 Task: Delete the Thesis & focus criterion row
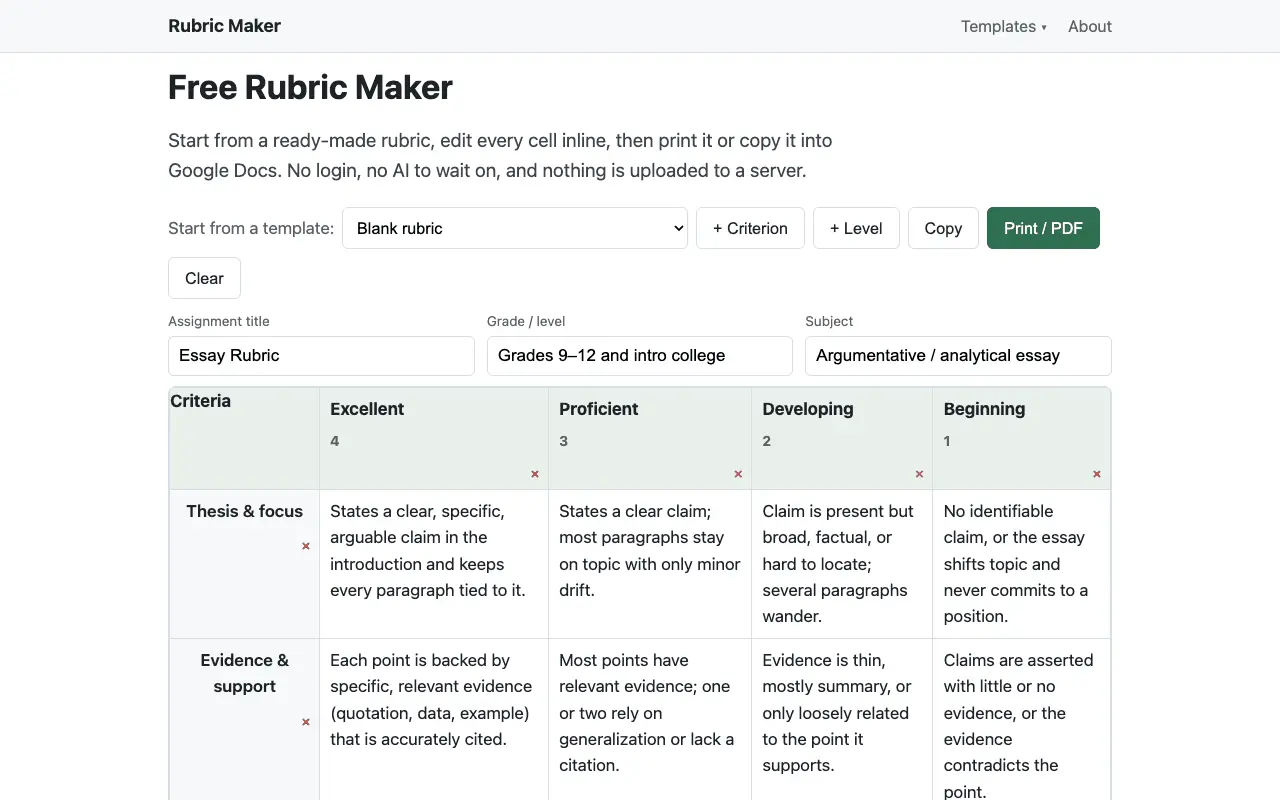pyautogui.click(x=306, y=546)
